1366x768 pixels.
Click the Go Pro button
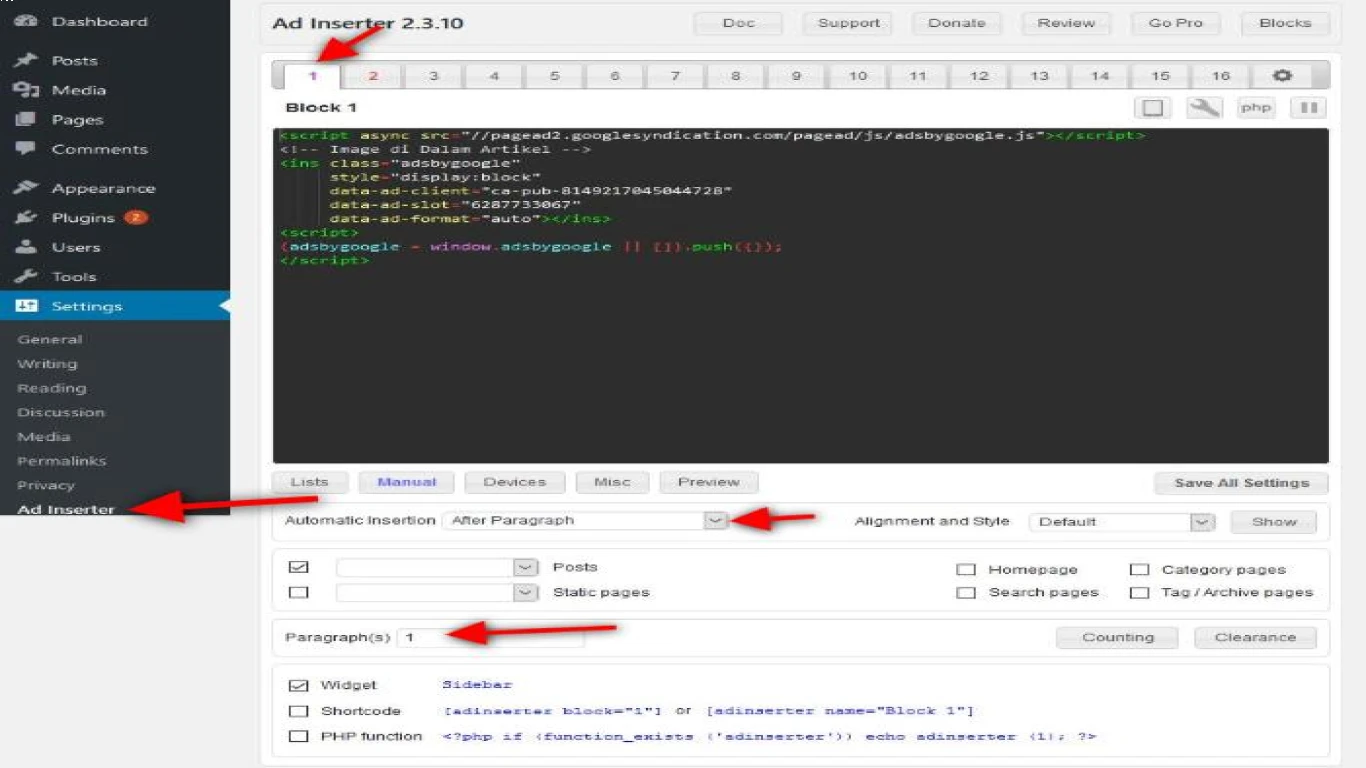pos(1176,23)
